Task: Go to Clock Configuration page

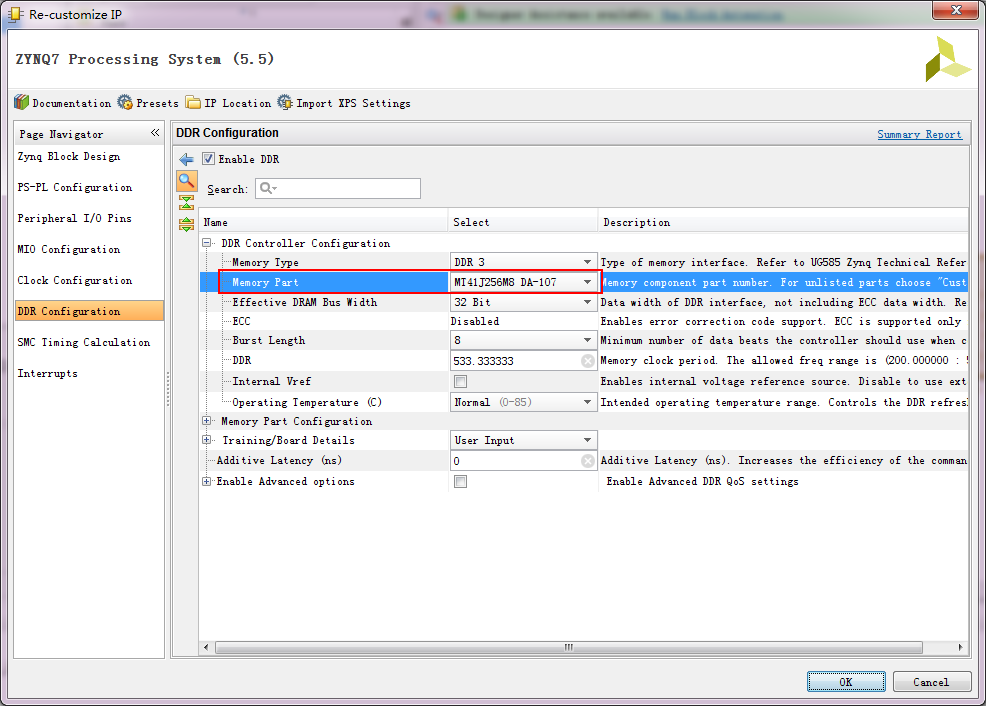Action: click(75, 280)
